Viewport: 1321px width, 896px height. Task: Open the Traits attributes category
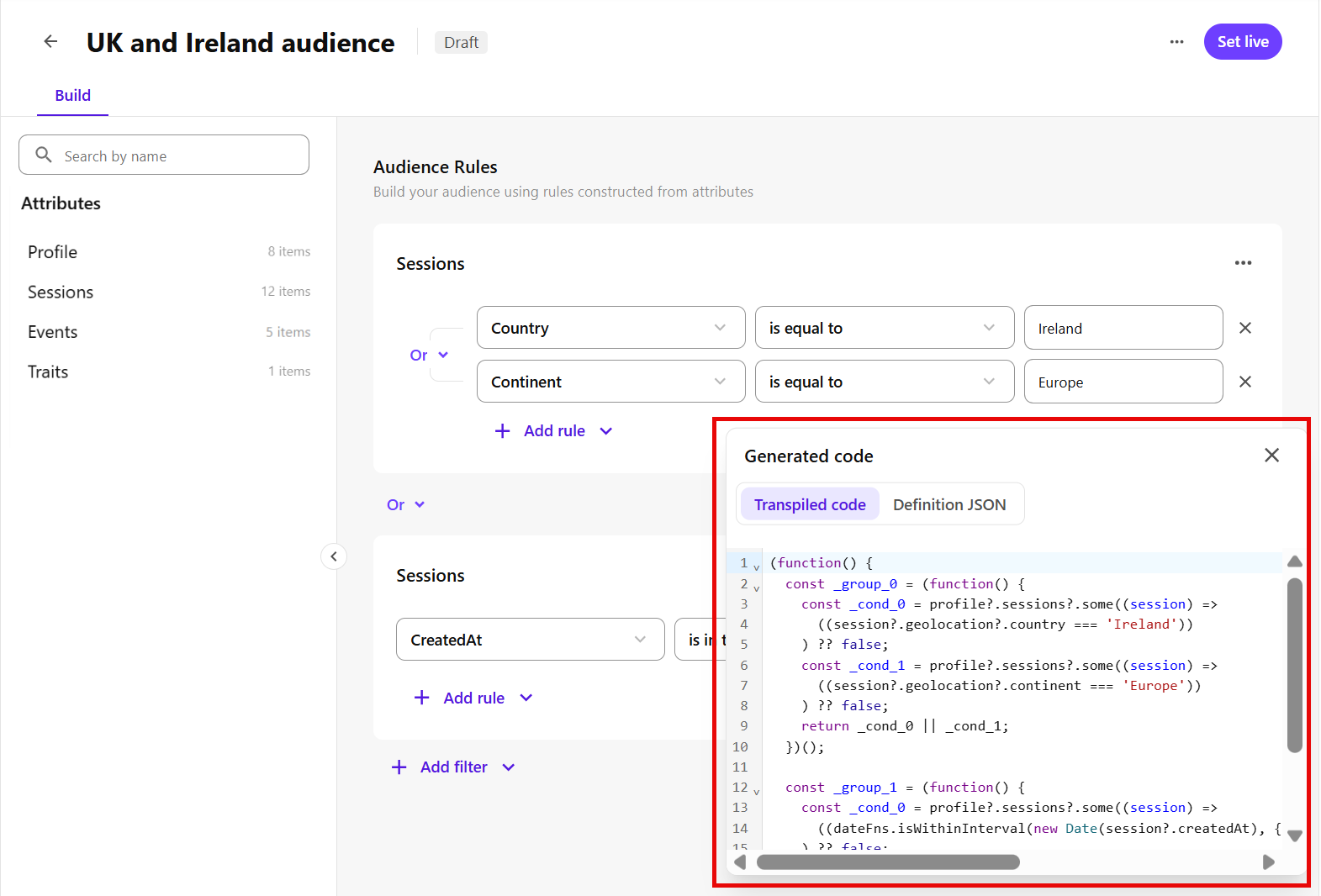coord(168,372)
